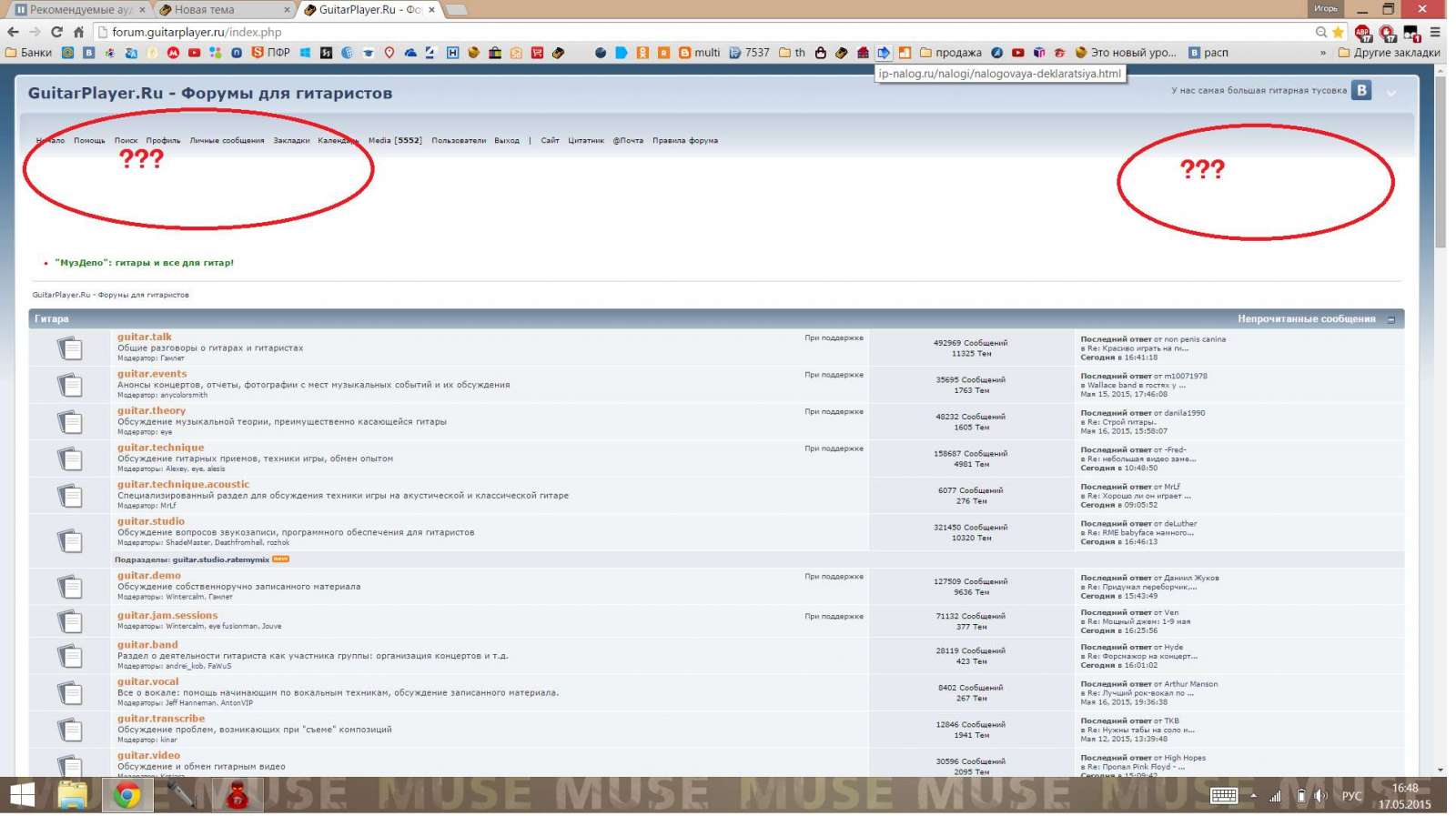Screen dimensions: 1456x816
Task: Open the guitar.vocal forum
Action: pyautogui.click(x=148, y=682)
